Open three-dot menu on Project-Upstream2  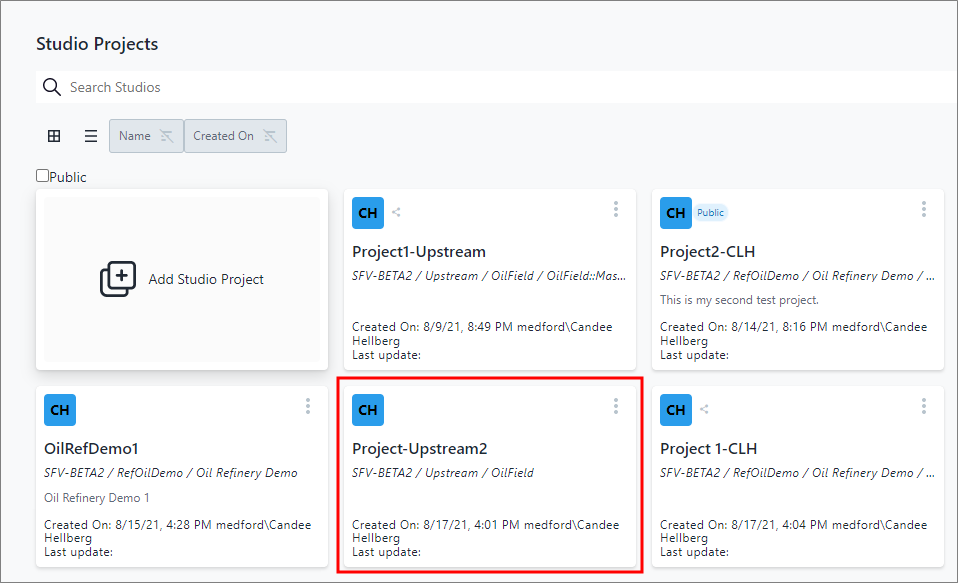tap(616, 406)
